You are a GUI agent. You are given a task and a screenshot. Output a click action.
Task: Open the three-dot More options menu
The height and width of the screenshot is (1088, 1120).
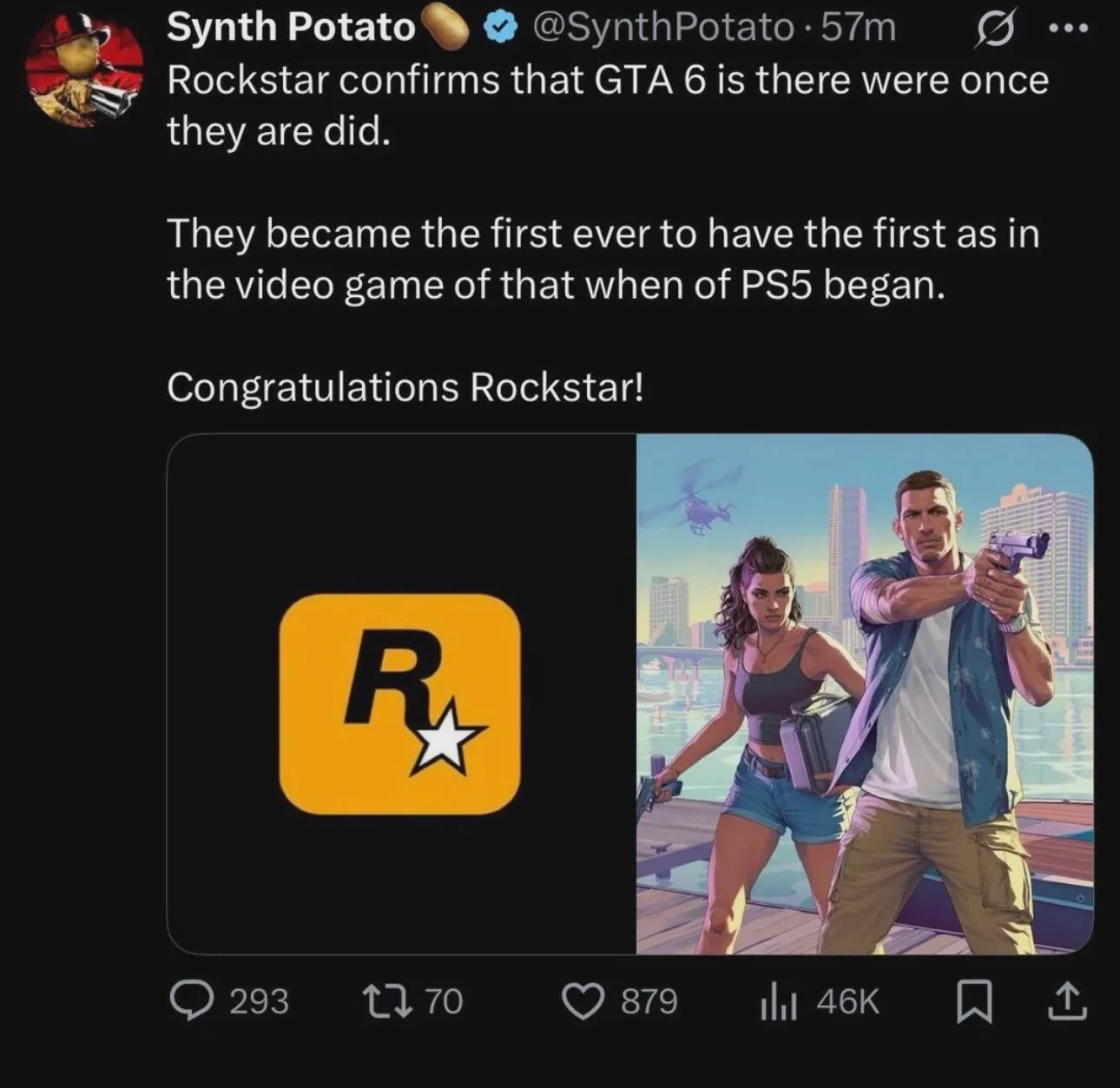tap(1067, 29)
